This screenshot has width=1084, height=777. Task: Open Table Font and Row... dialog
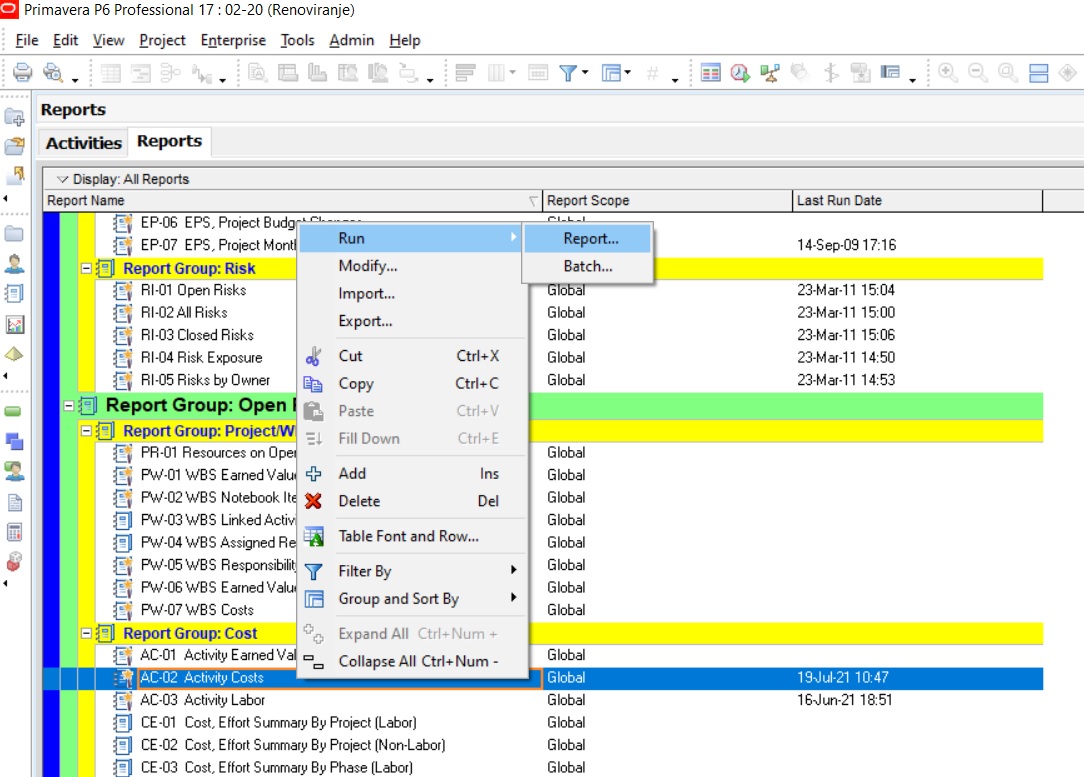tap(413, 536)
